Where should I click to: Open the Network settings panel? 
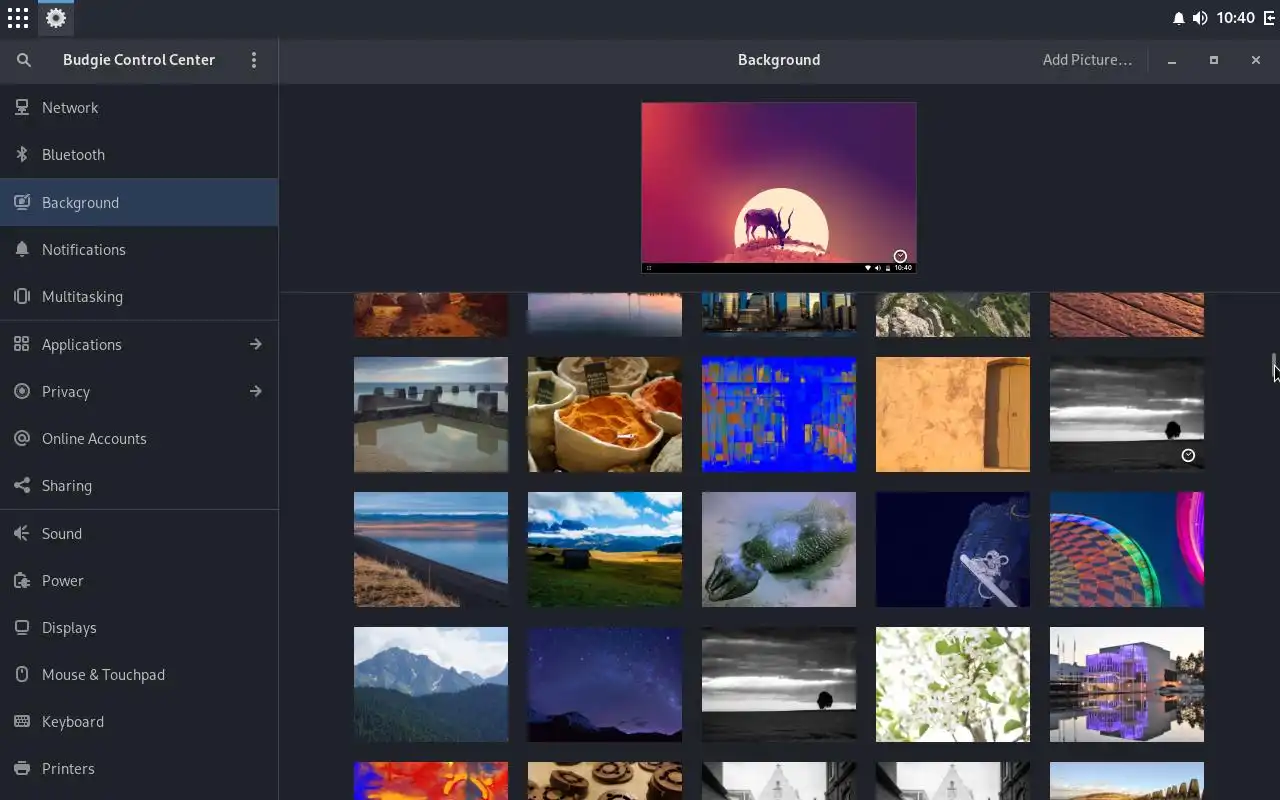139,107
